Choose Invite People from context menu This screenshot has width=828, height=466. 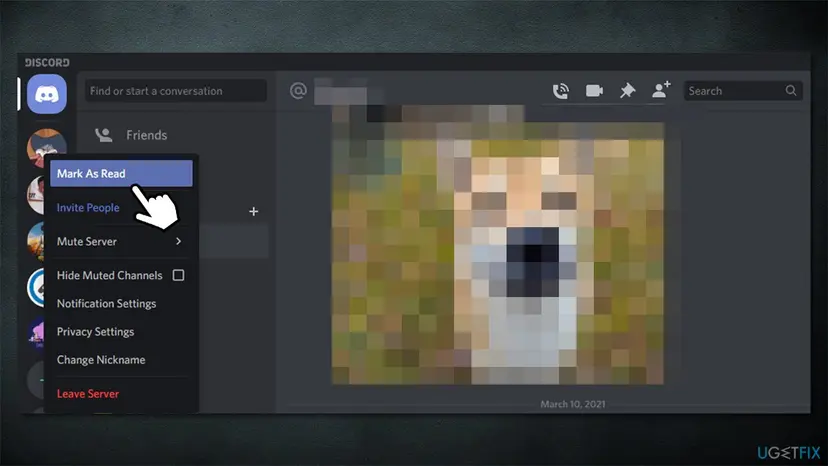pyautogui.click(x=88, y=208)
